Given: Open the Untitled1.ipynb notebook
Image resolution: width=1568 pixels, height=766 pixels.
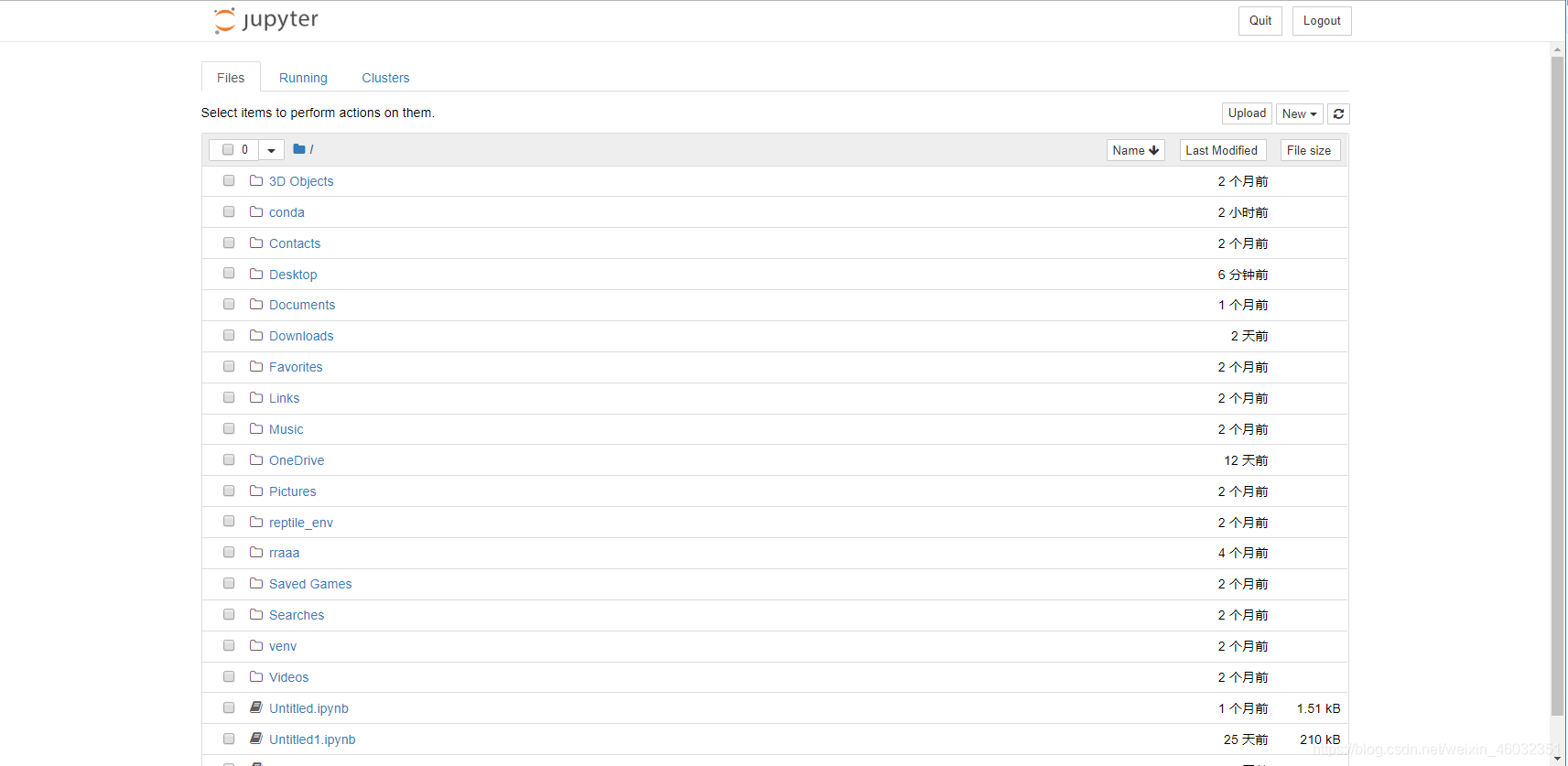Looking at the screenshot, I should pyautogui.click(x=312, y=739).
